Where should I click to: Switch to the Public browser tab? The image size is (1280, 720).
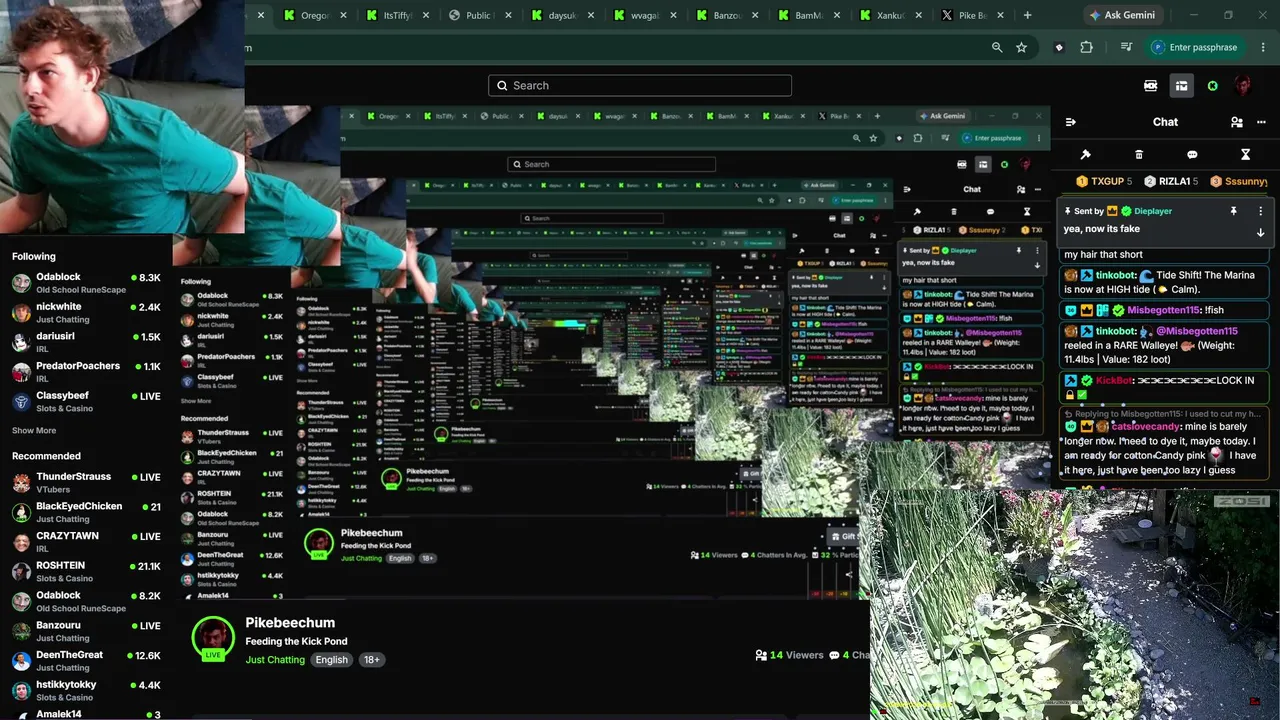[479, 15]
